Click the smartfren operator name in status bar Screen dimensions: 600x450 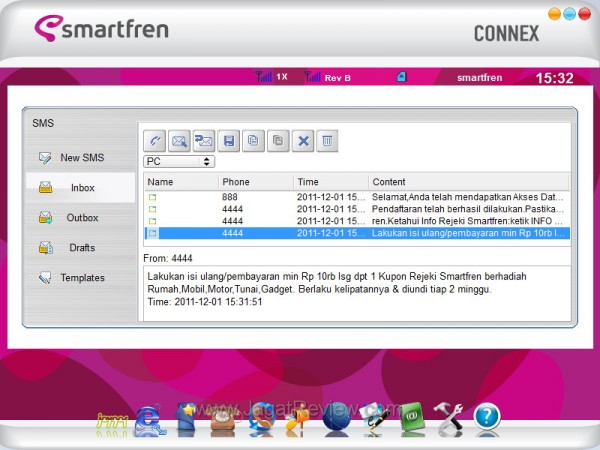[479, 78]
